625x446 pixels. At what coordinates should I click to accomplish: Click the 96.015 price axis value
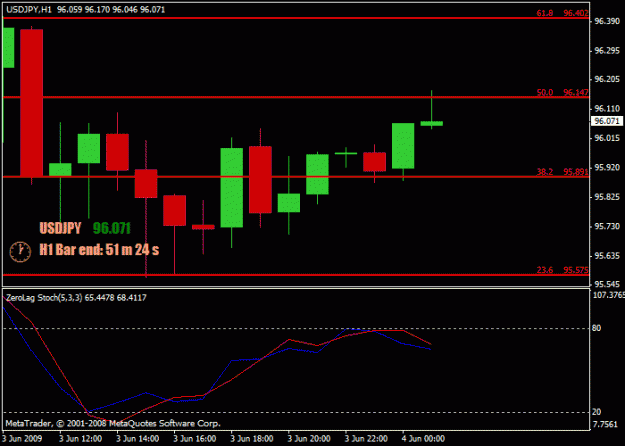[x=607, y=138]
